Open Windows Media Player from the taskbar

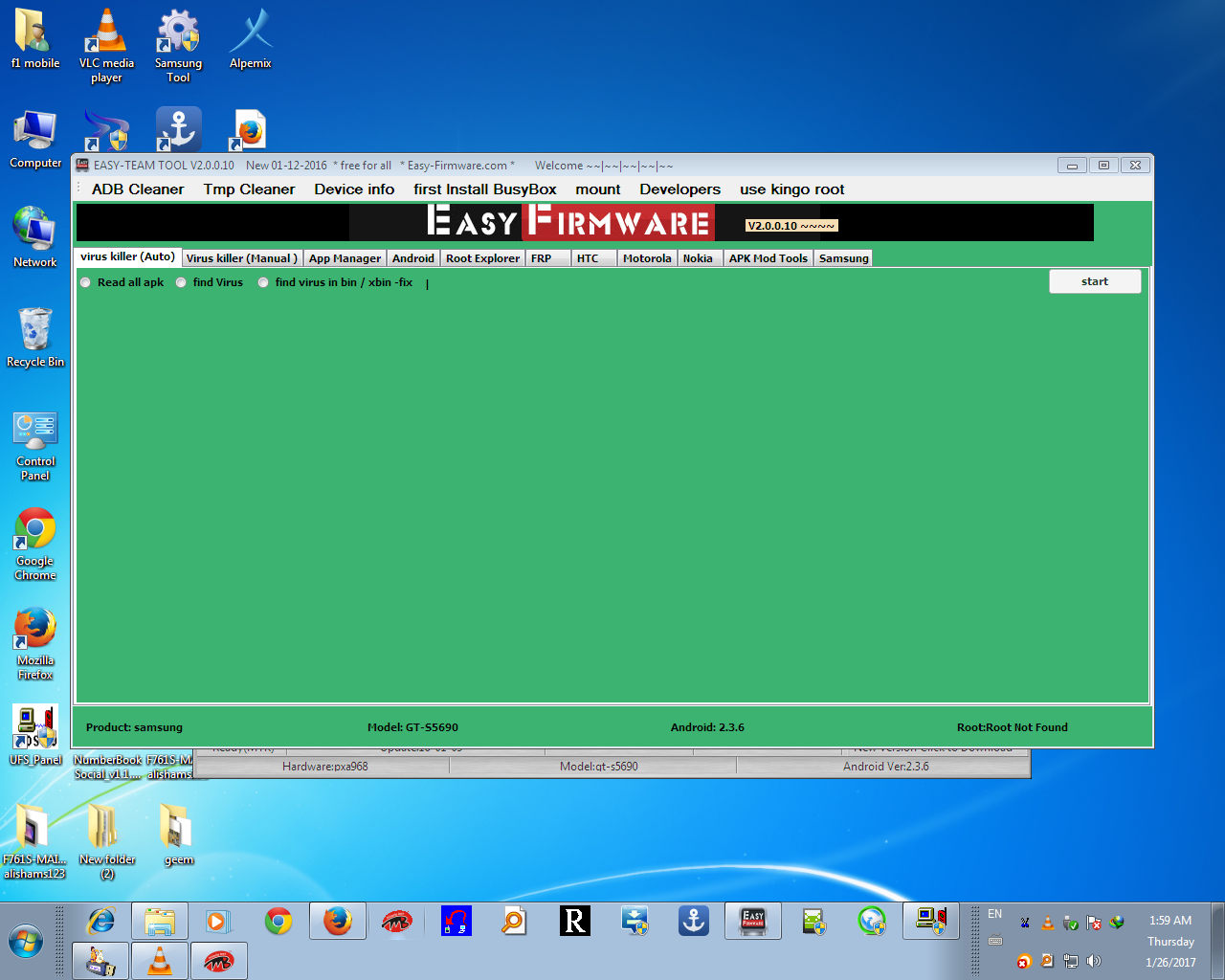(x=219, y=922)
